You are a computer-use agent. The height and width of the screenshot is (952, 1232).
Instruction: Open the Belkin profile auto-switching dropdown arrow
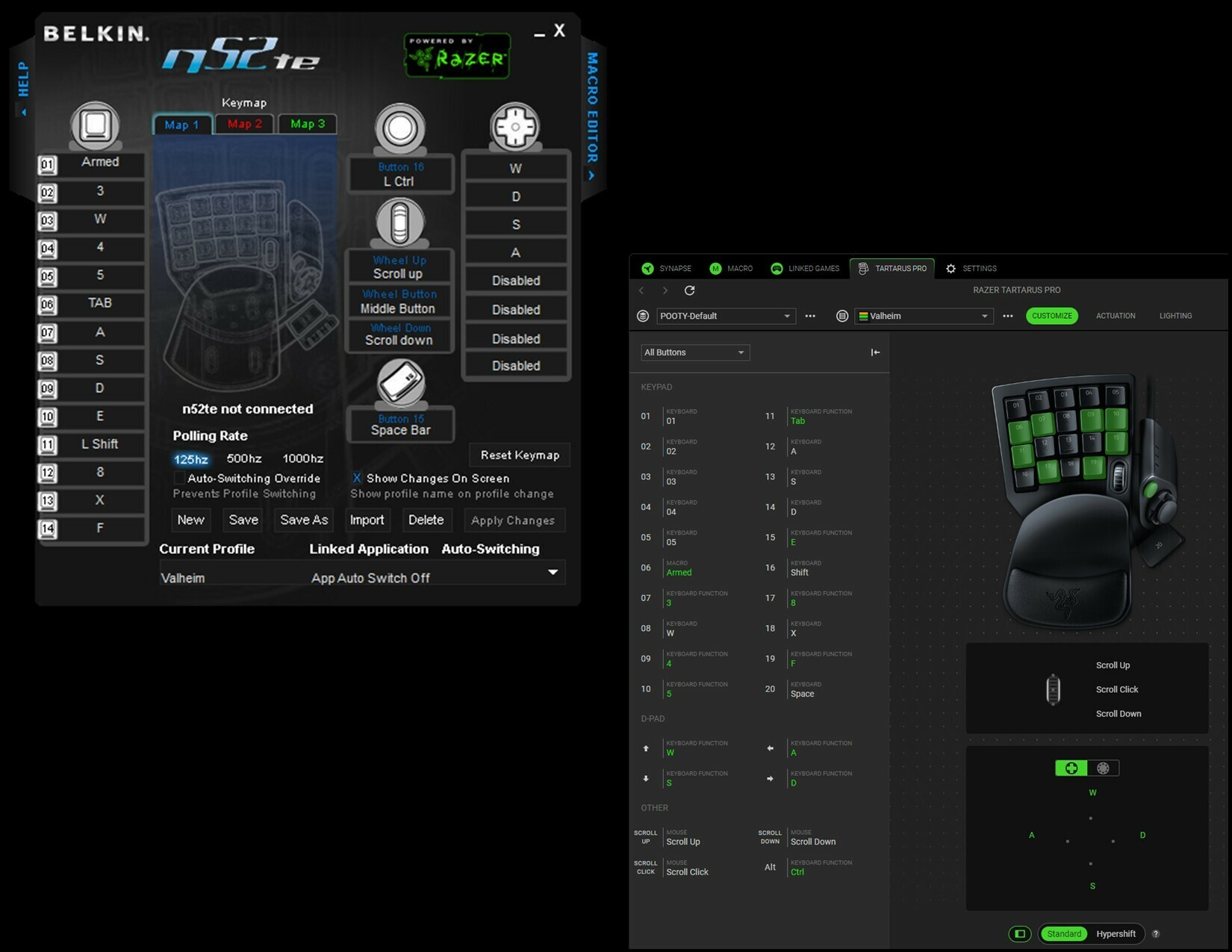click(x=553, y=572)
